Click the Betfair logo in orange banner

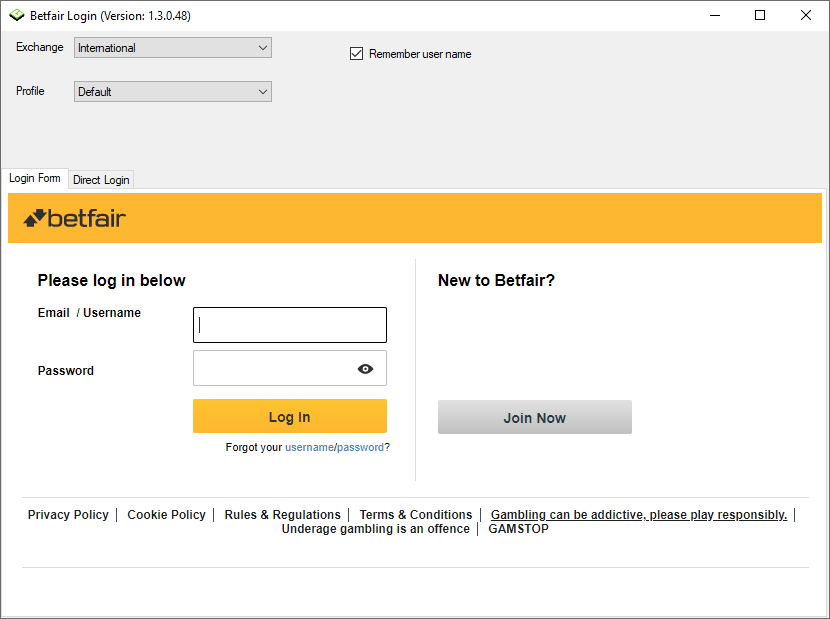coord(75,218)
